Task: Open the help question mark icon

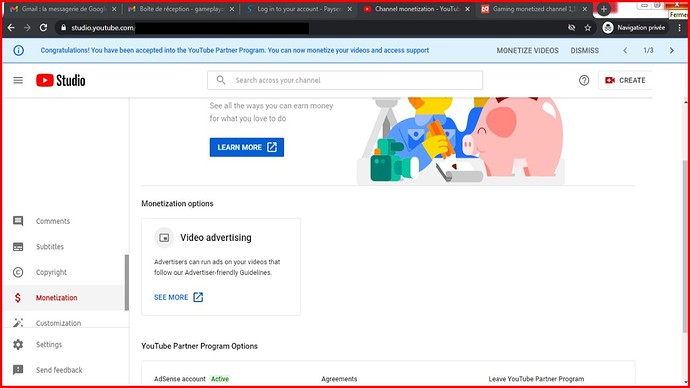Action: coord(584,80)
